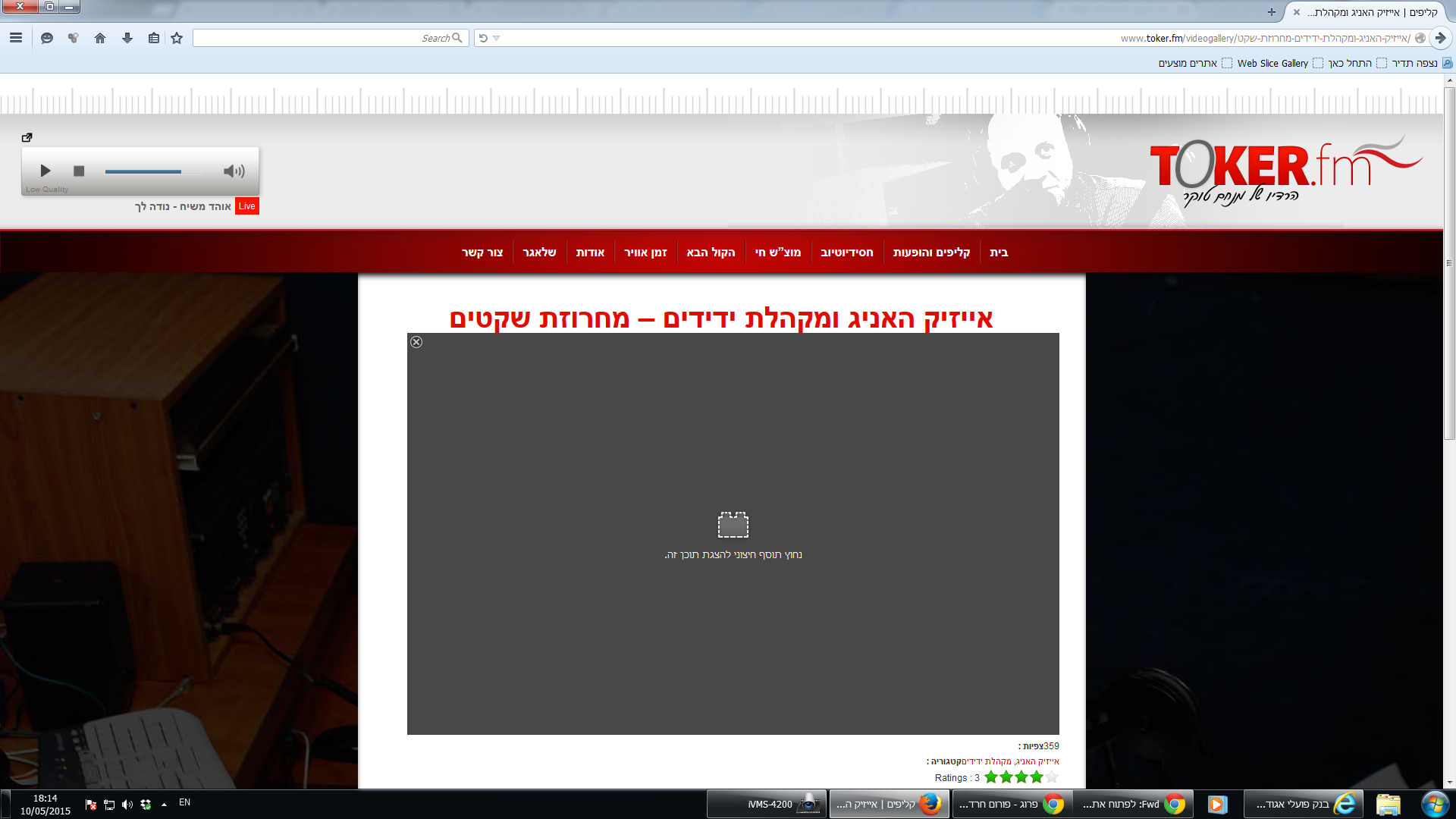Viewport: 1456px width, 819px height.
Task: Click the Home toolbar icon
Action: (100, 38)
